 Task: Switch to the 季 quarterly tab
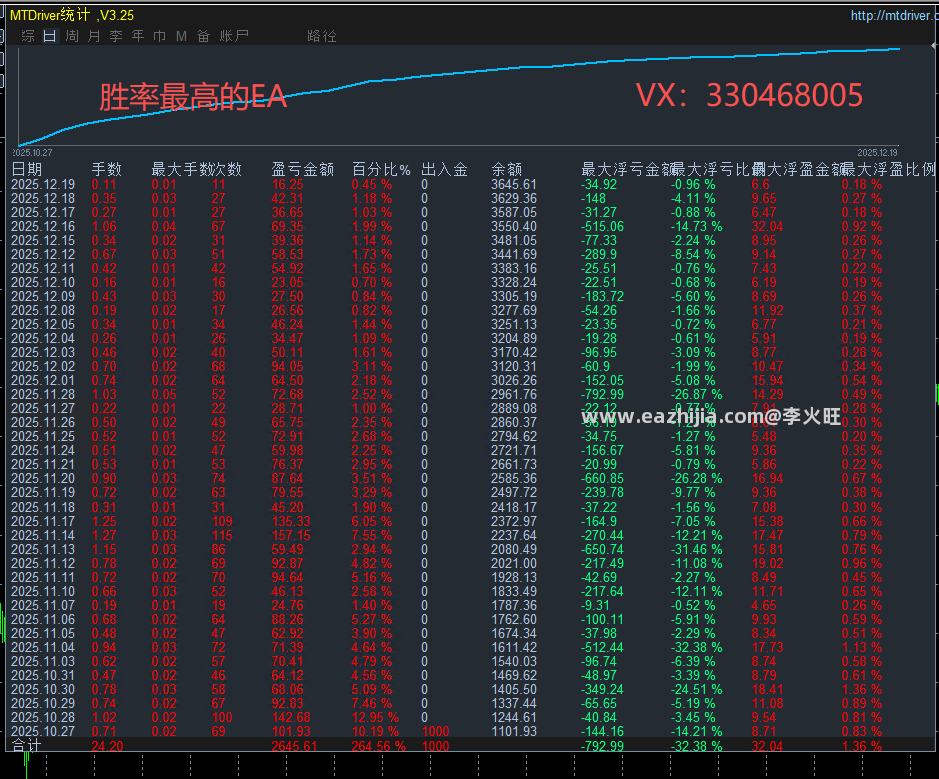[x=116, y=36]
